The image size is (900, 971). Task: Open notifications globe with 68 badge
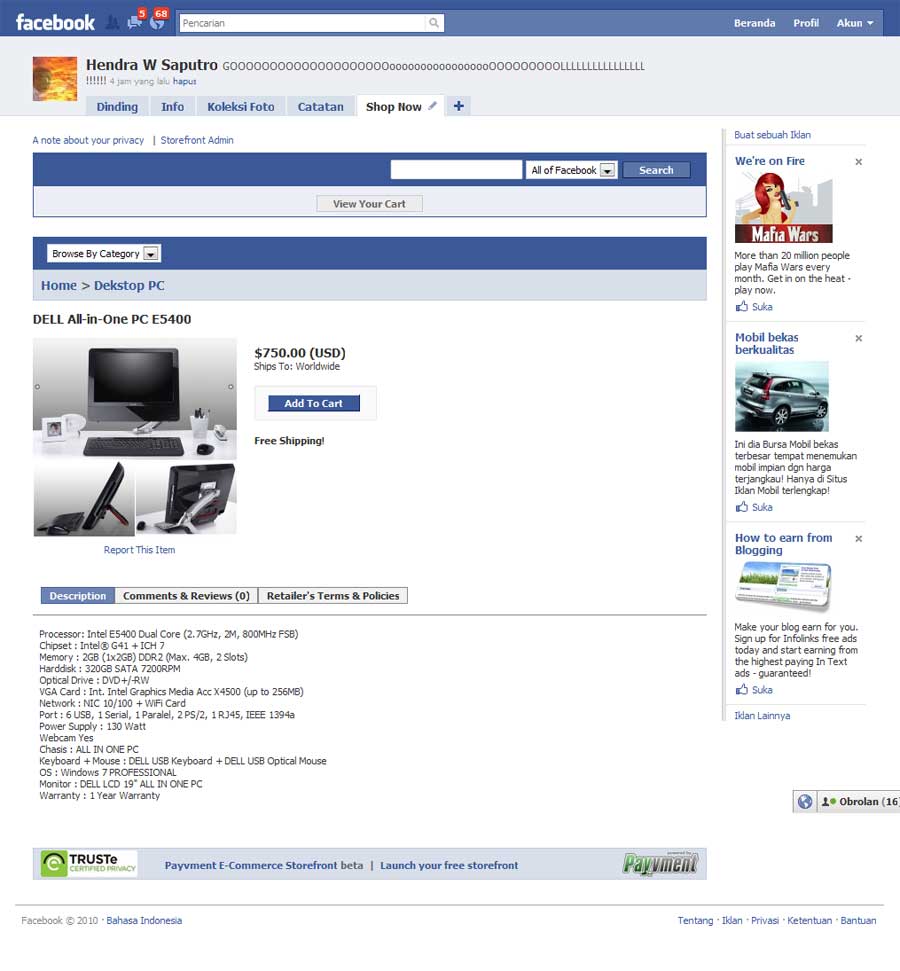[x=156, y=22]
